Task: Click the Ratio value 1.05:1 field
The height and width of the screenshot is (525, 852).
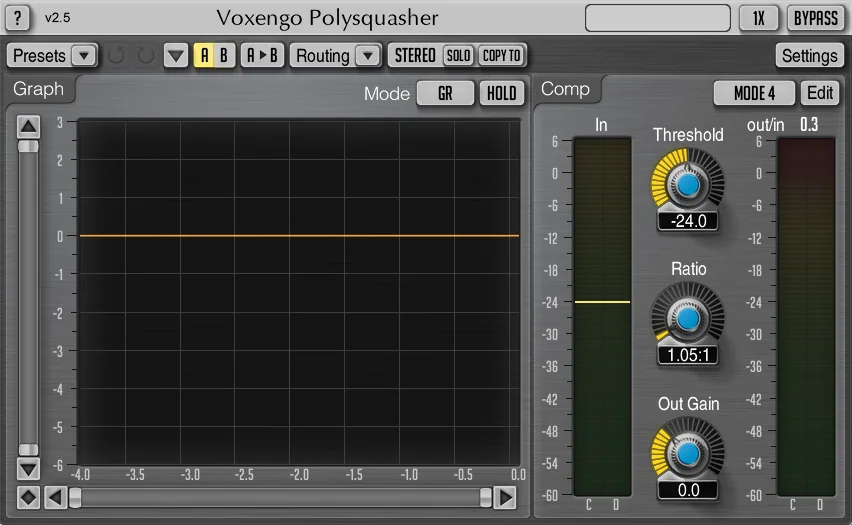Action: [x=688, y=355]
